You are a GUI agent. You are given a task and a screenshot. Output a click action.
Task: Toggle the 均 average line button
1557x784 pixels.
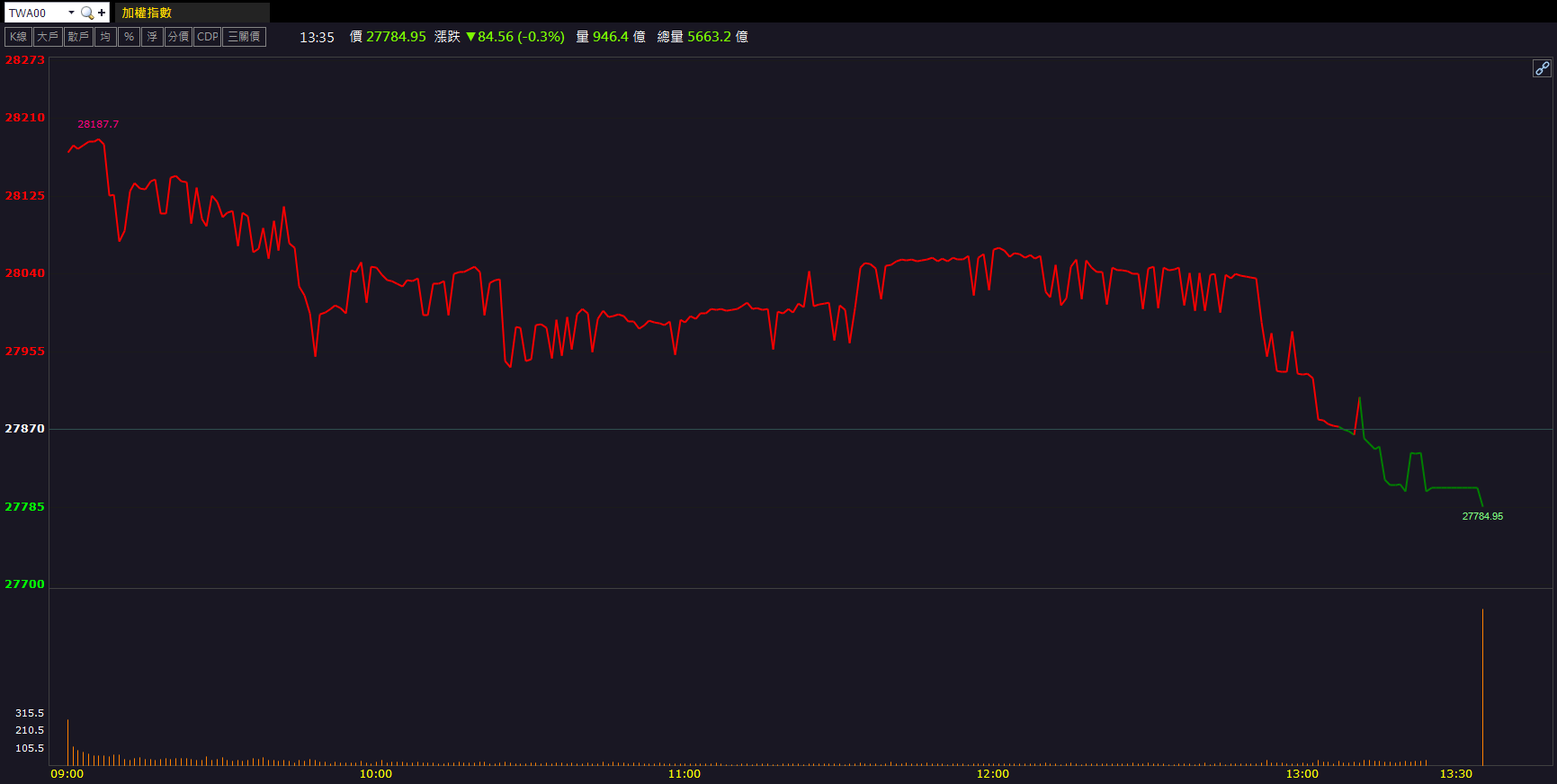(x=105, y=37)
